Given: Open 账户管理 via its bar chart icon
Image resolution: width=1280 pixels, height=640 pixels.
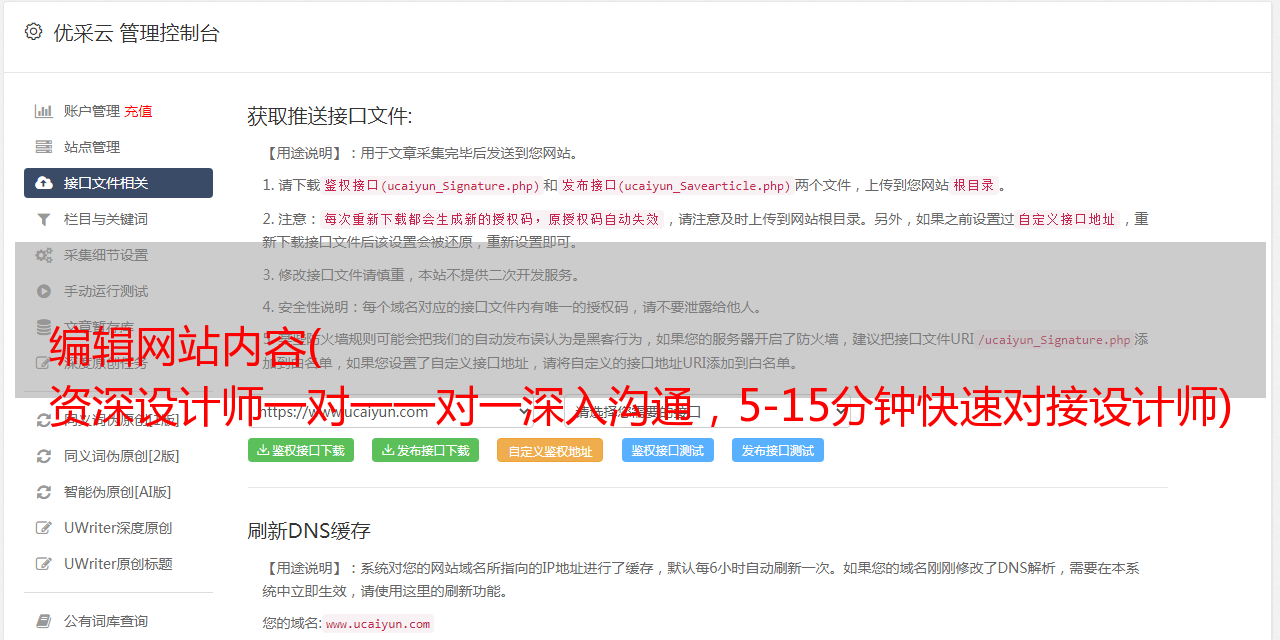Looking at the screenshot, I should [44, 111].
